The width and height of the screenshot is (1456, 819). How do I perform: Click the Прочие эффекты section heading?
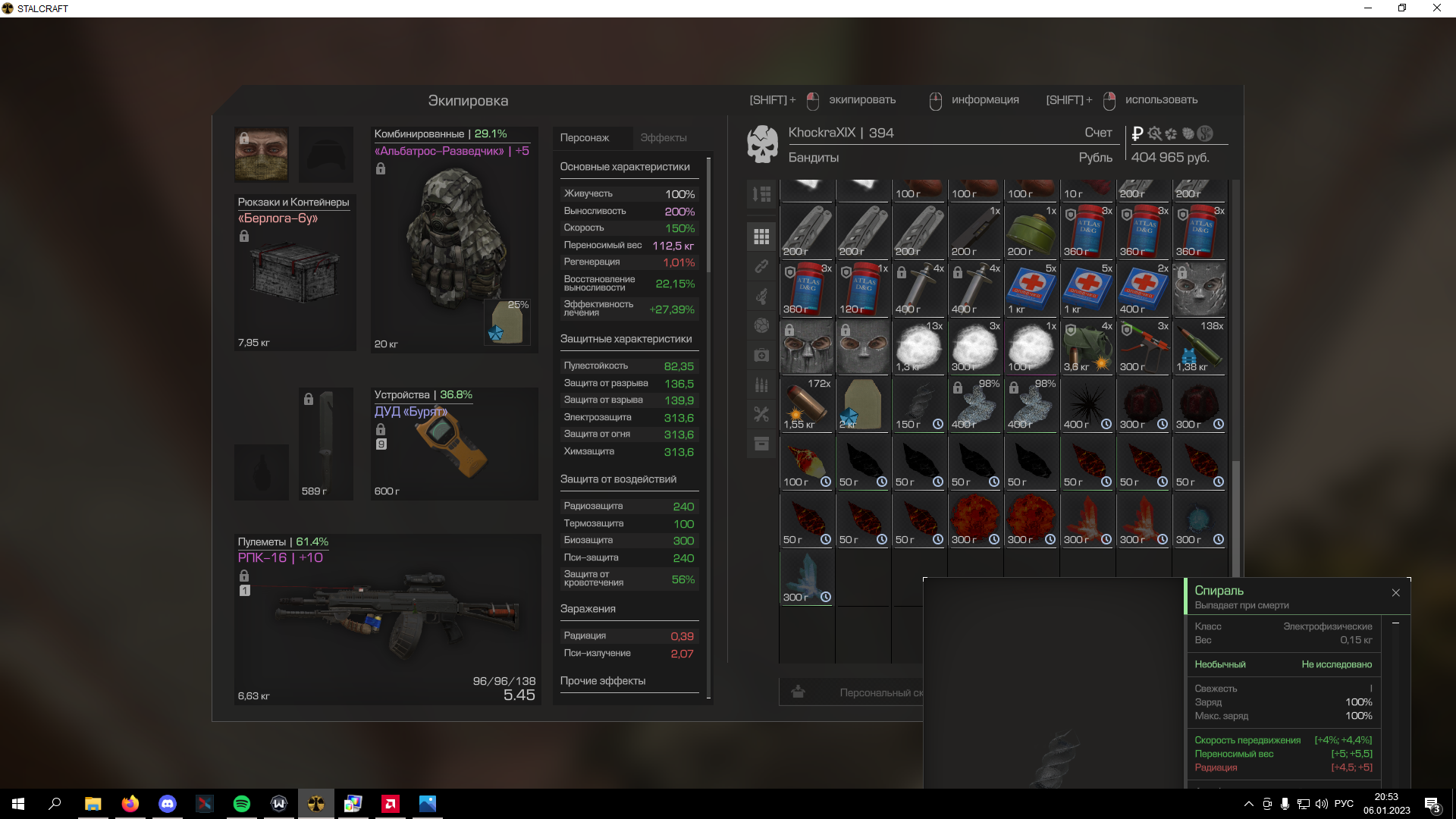603,681
